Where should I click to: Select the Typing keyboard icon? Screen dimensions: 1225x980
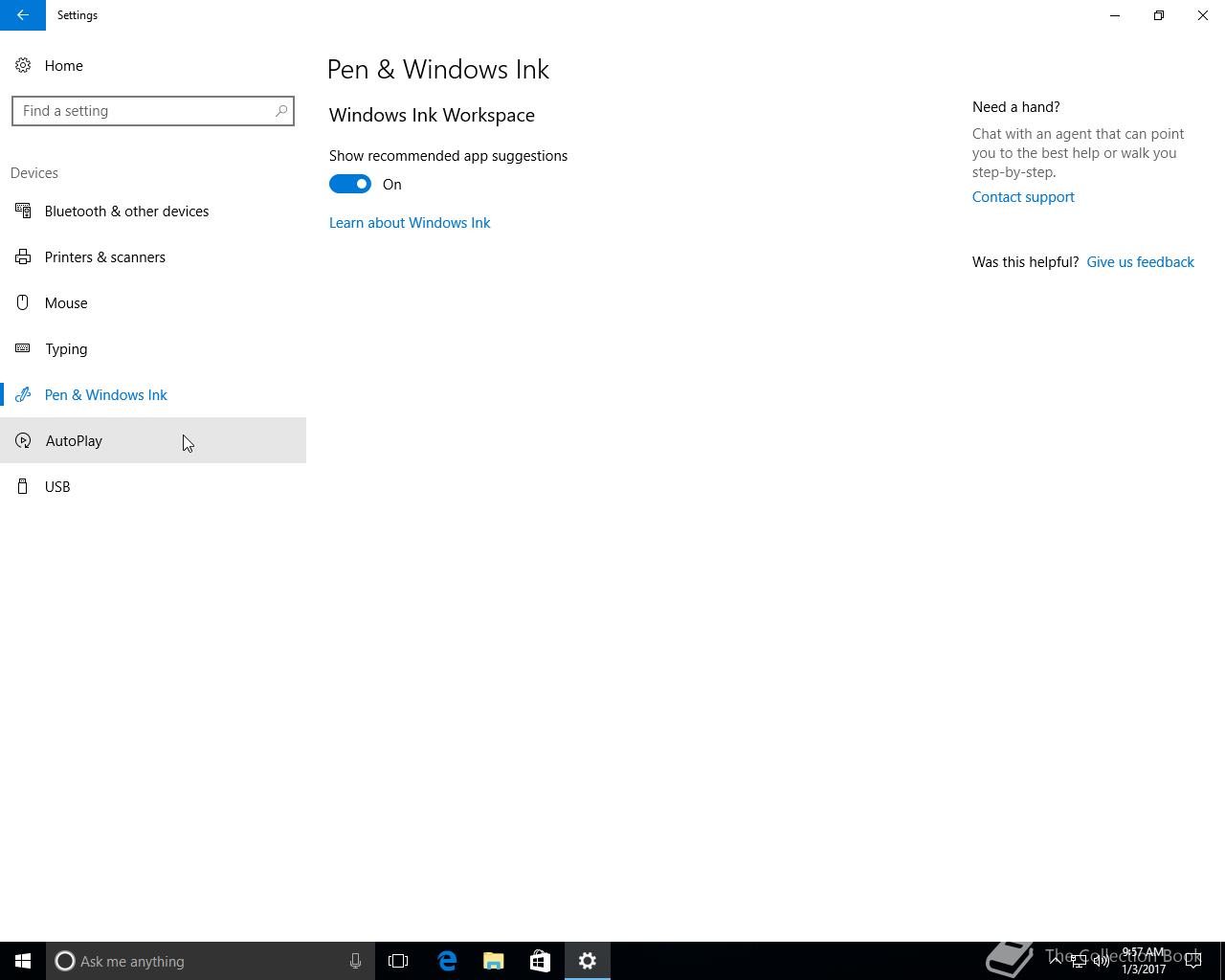click(23, 348)
